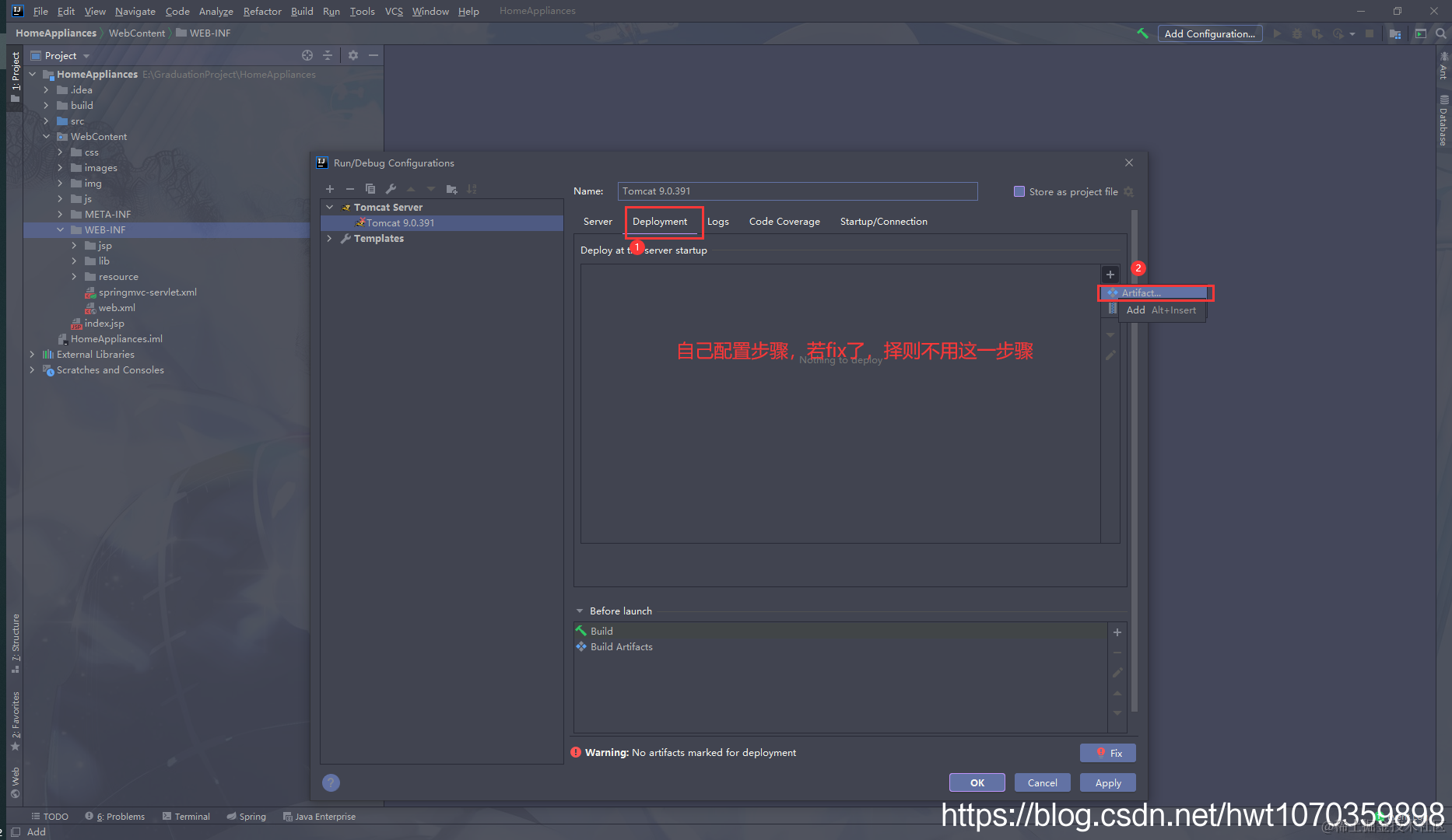Screen dimensions: 1452x840
Task: Switch to the Logs tab
Action: (x=717, y=222)
